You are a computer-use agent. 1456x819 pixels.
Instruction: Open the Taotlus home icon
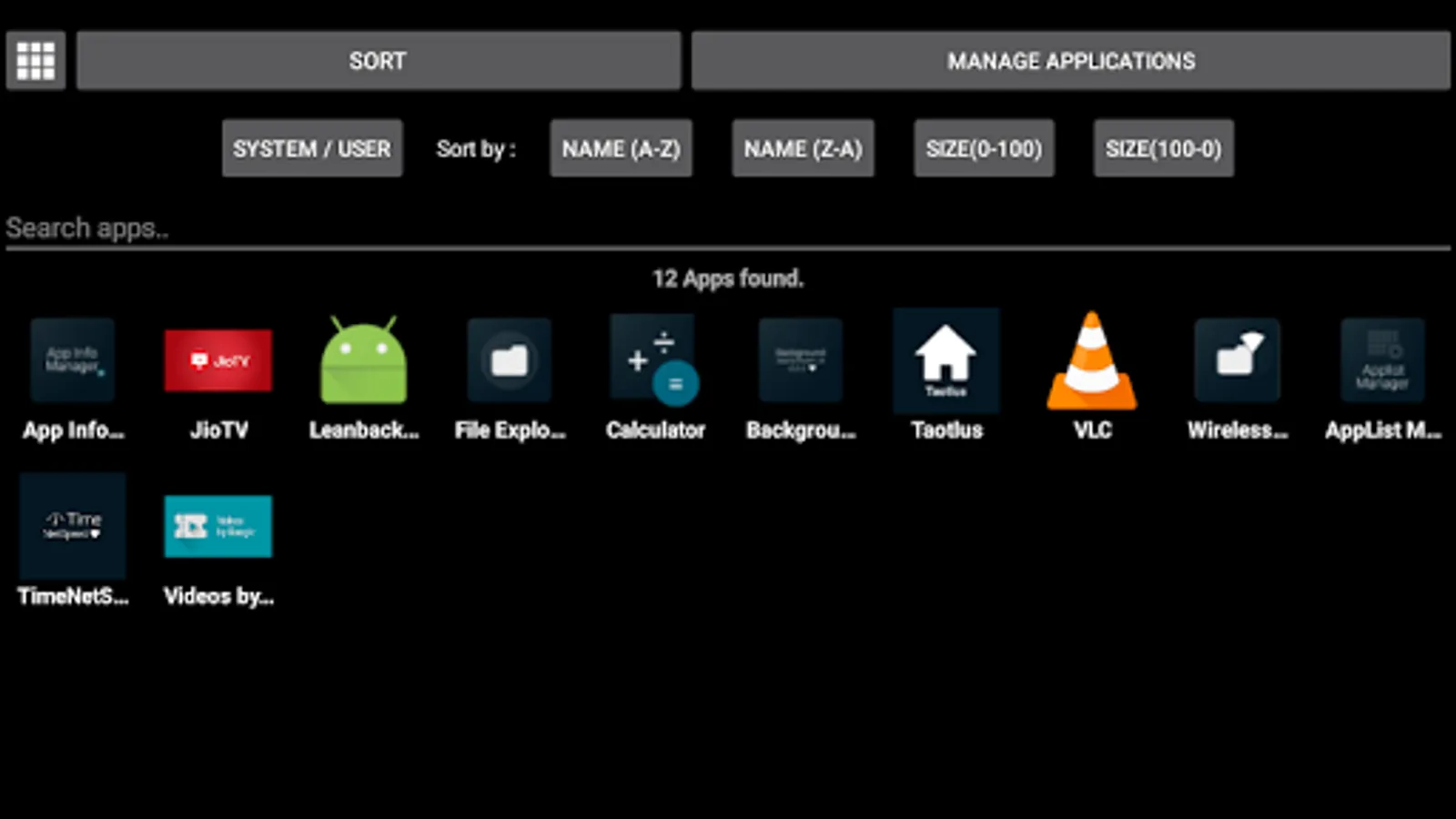[x=946, y=360]
